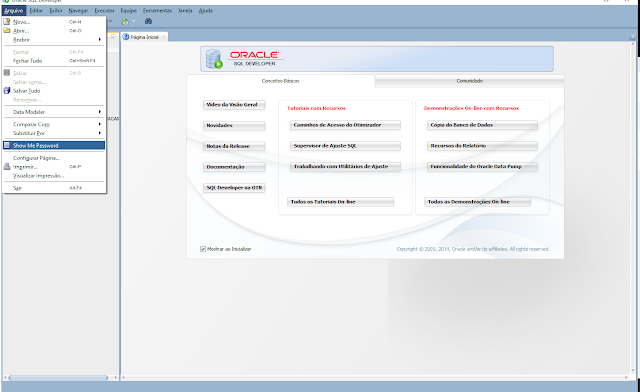Click the left panel's scroll-right arrow
The width and height of the screenshot is (640, 392).
click(116, 378)
